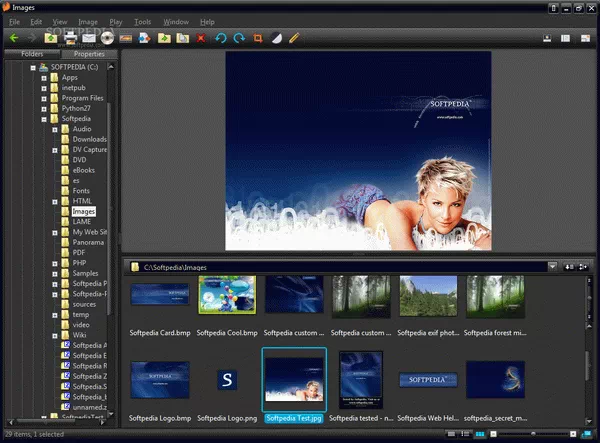The height and width of the screenshot is (443, 600).
Task: Switch to thumbnails view mode
Action: coord(479,435)
